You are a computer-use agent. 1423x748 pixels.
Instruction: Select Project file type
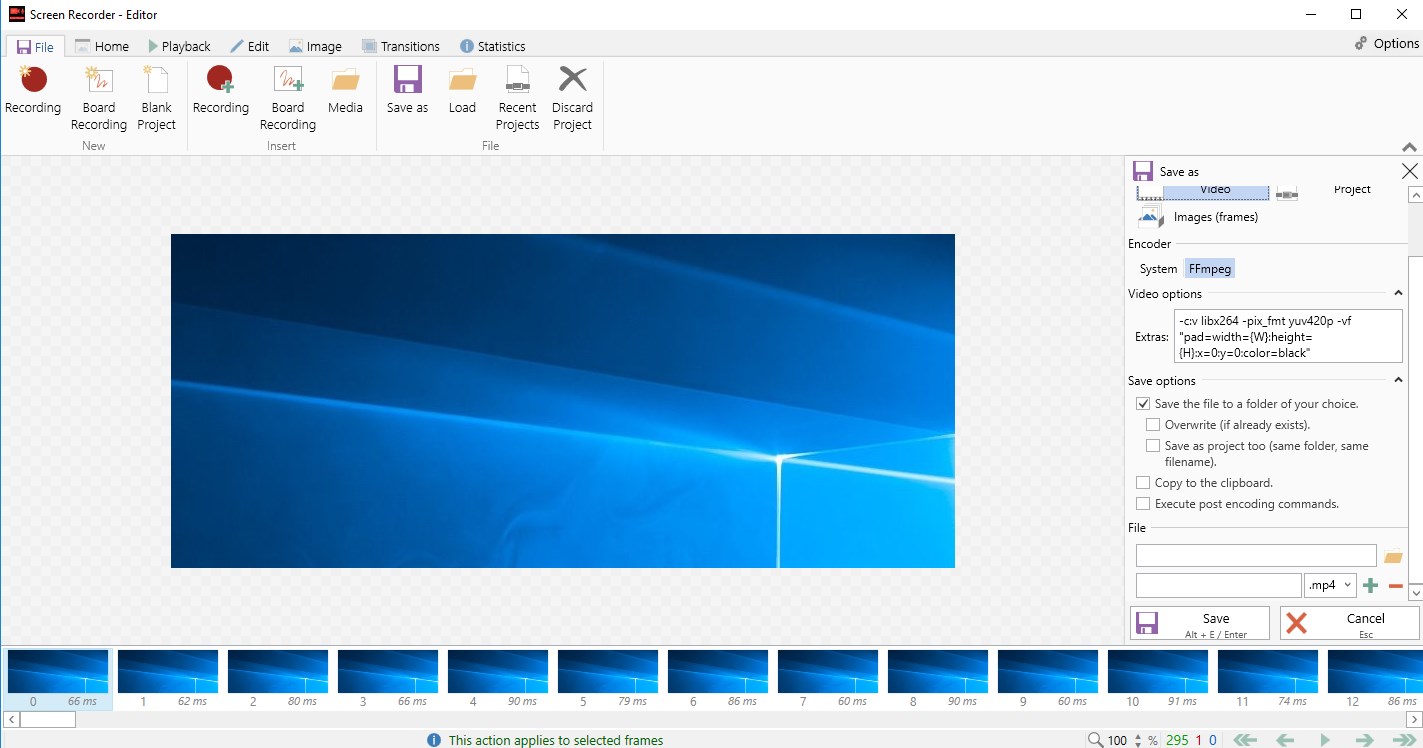pos(1324,191)
